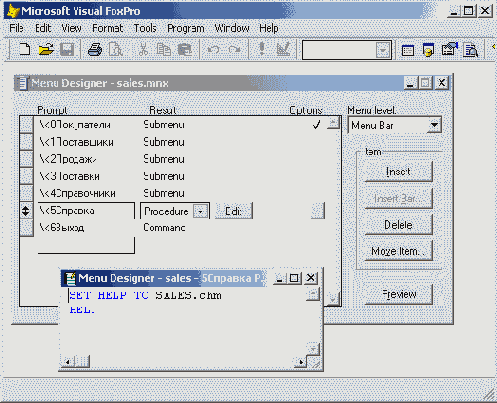Select the \<1Поставщики prompt row
The image size is (497, 403).
pyautogui.click(x=76, y=142)
